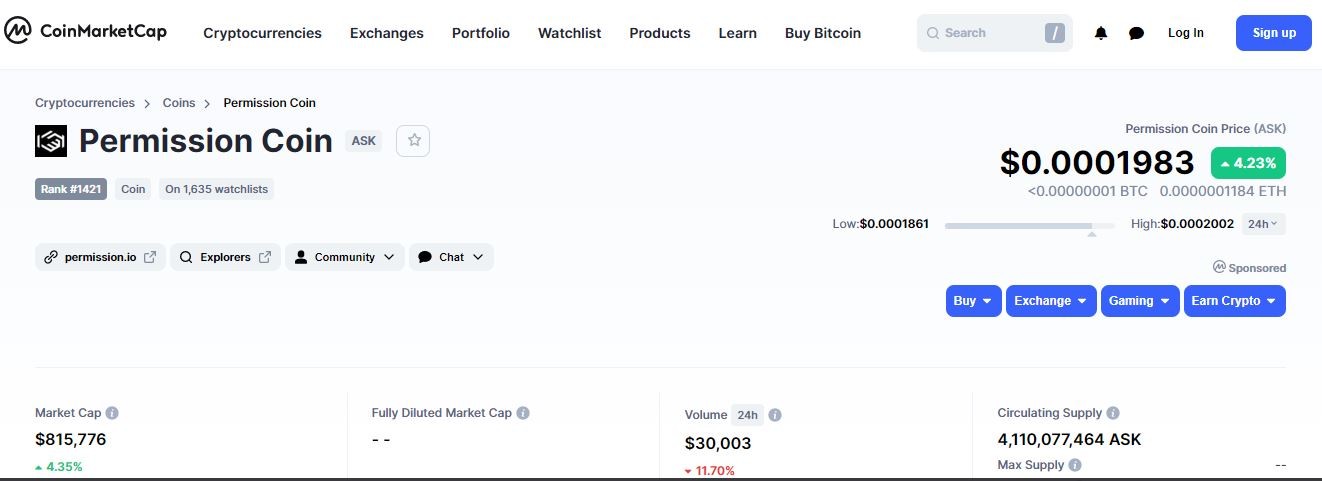
Task: Open the Exchanges menu
Action: pos(387,33)
